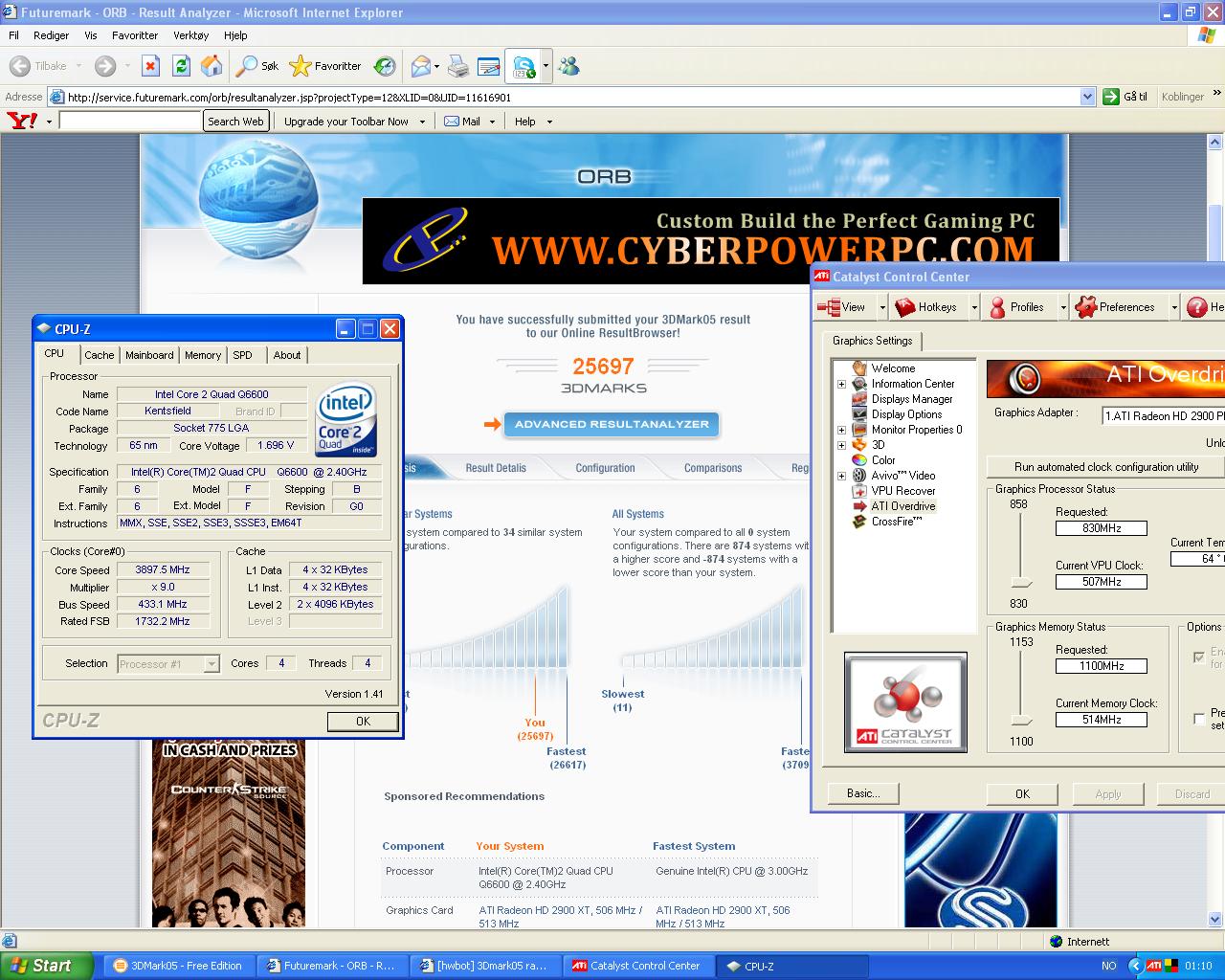Switch to the Memory tab in CPU-Z

coord(203,355)
